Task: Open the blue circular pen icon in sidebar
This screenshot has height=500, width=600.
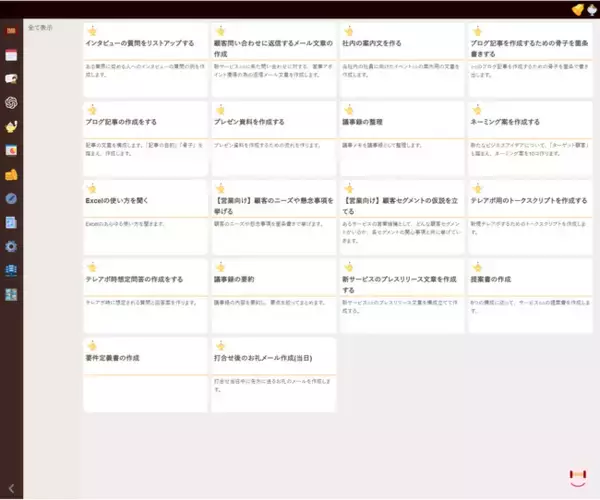Action: (11, 199)
